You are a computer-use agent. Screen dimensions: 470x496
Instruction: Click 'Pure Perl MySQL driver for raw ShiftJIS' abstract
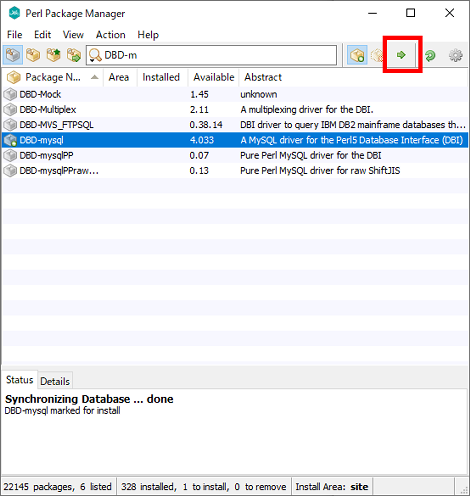pyautogui.click(x=320, y=171)
